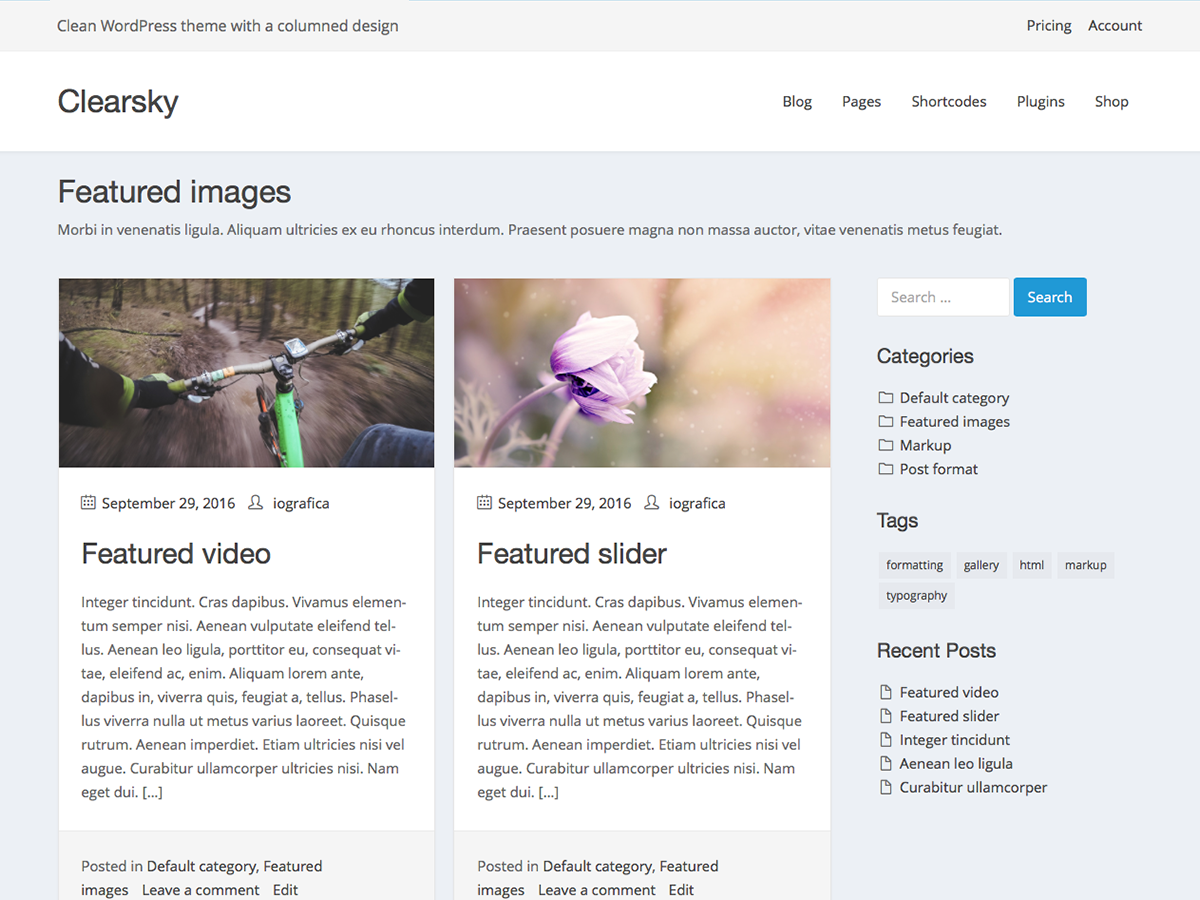Click the calendar icon on Featured video post

(x=88, y=503)
